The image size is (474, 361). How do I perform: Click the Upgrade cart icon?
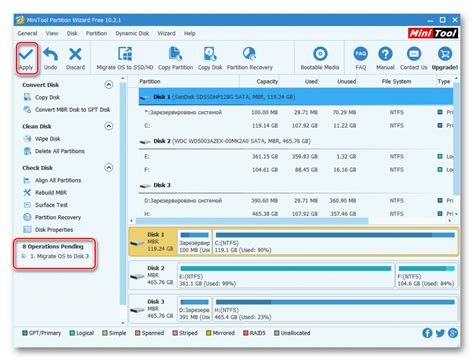(445, 58)
